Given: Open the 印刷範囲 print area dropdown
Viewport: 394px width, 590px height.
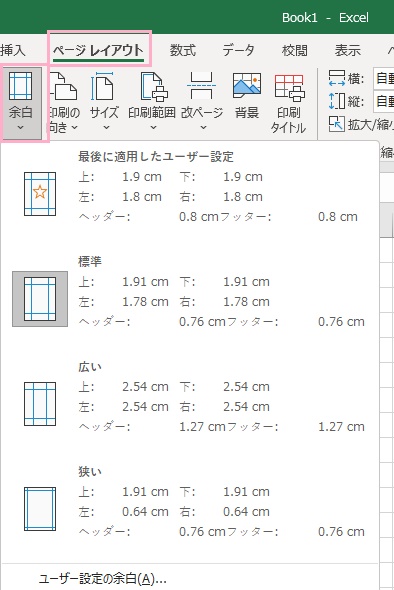Looking at the screenshot, I should [152, 102].
